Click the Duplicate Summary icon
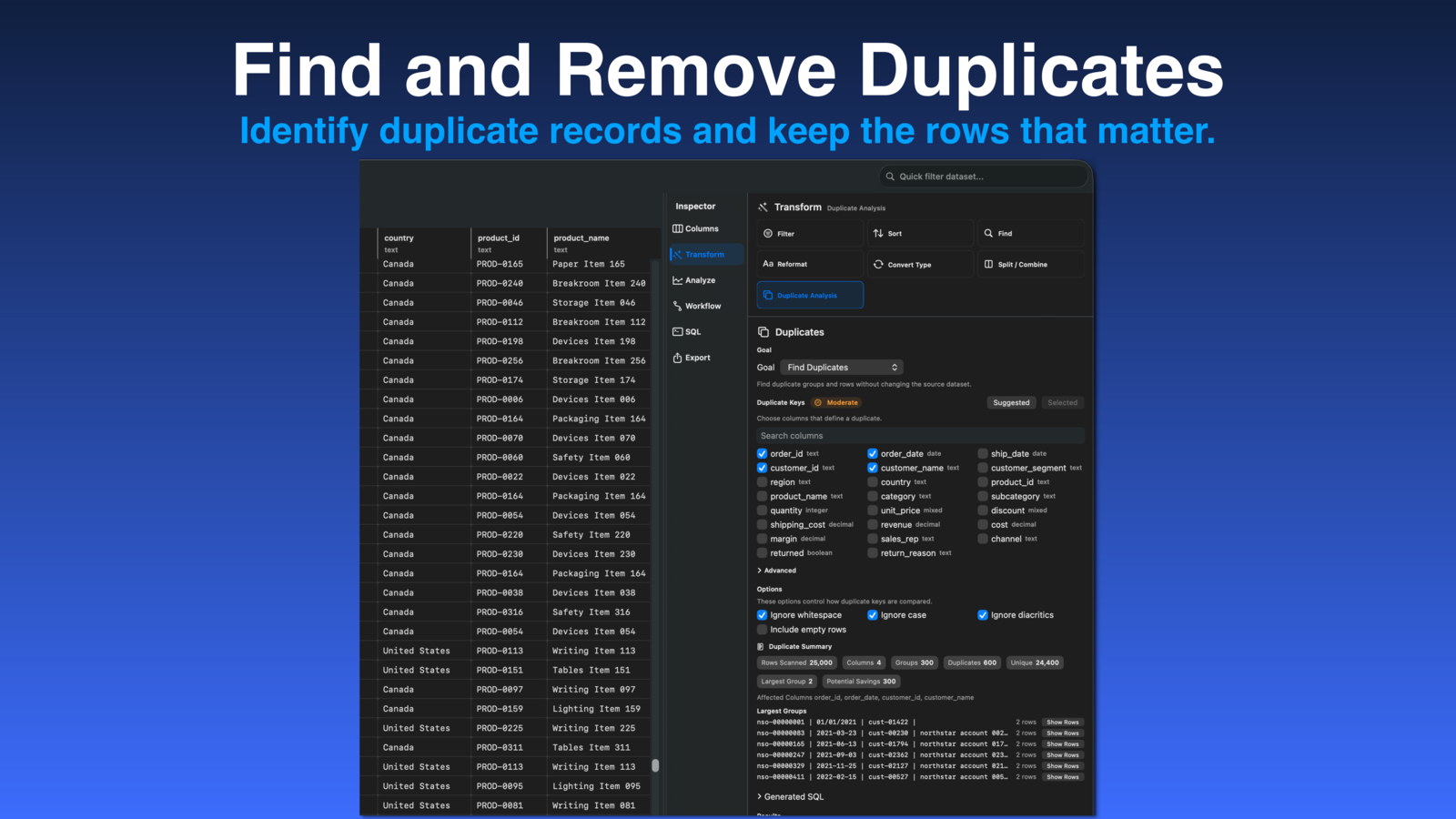Viewport: 1456px width, 819px height. coord(761,647)
